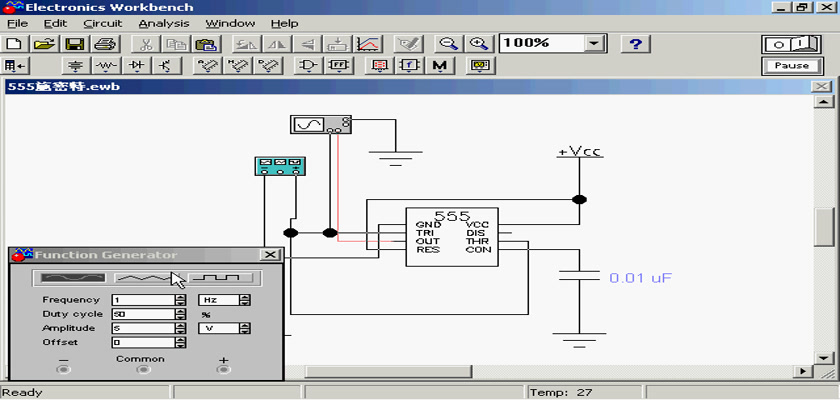Viewport: 840px width, 400px height.
Task: Cut selection with the scissors icon
Action: pyautogui.click(x=146, y=43)
